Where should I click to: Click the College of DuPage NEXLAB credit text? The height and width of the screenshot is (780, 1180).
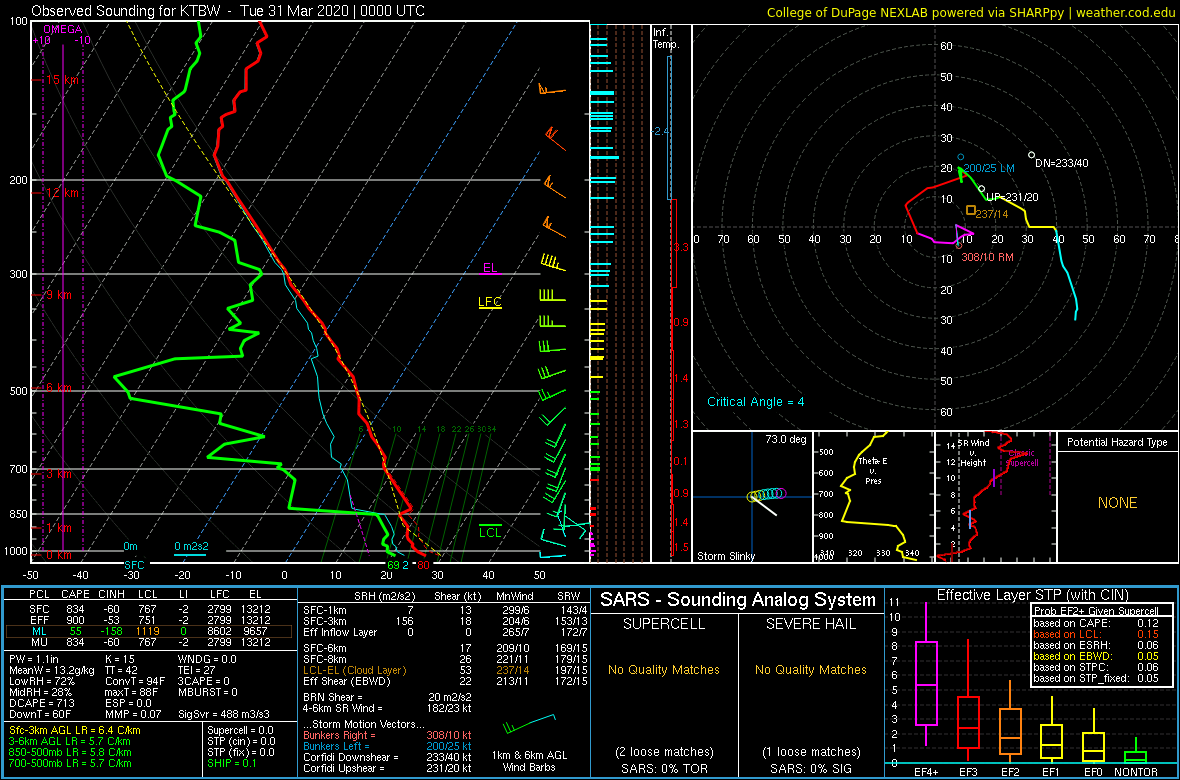point(971,12)
